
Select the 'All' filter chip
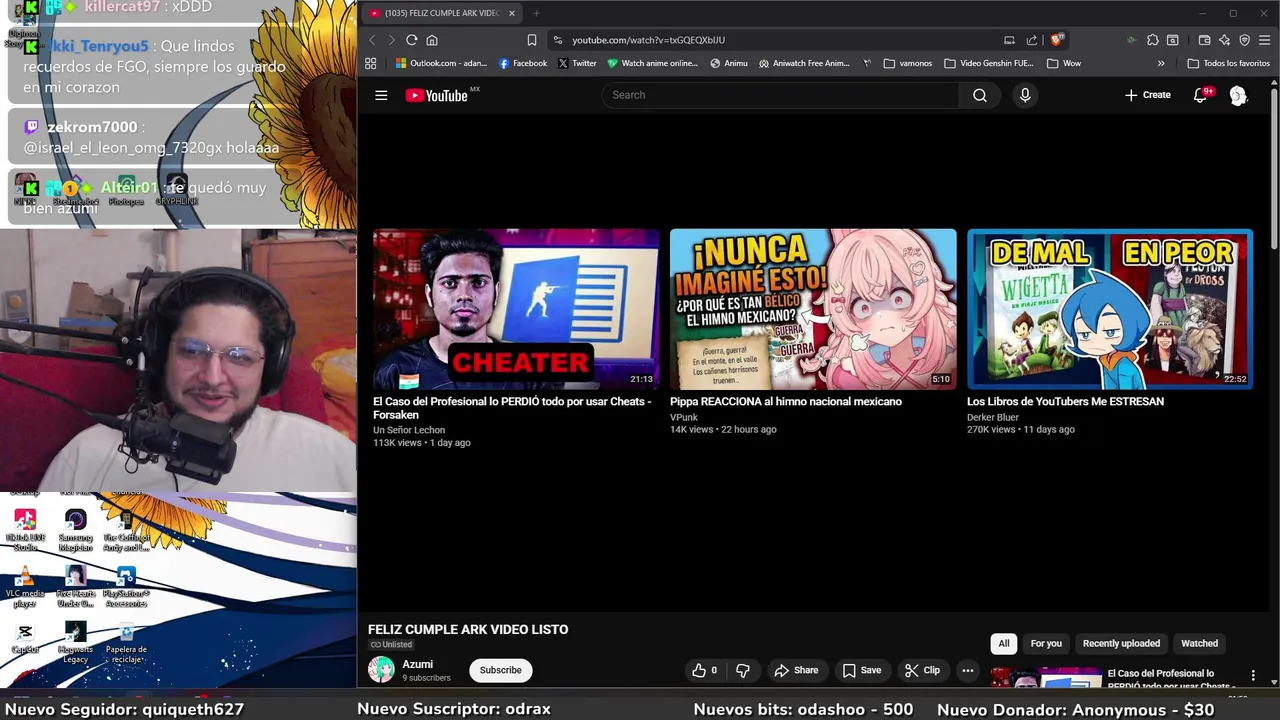click(x=1003, y=644)
